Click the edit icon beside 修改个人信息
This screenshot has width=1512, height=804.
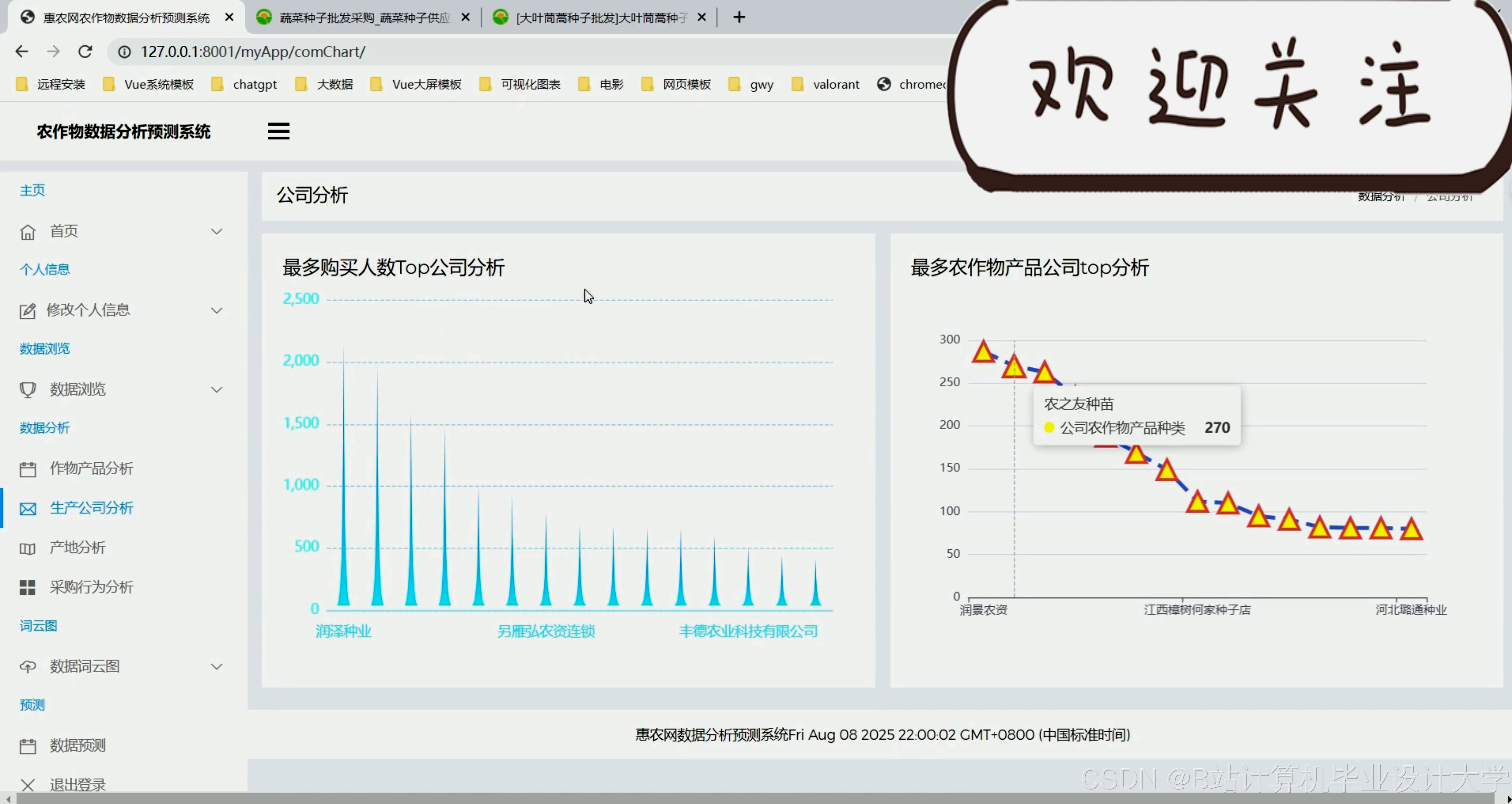28,311
